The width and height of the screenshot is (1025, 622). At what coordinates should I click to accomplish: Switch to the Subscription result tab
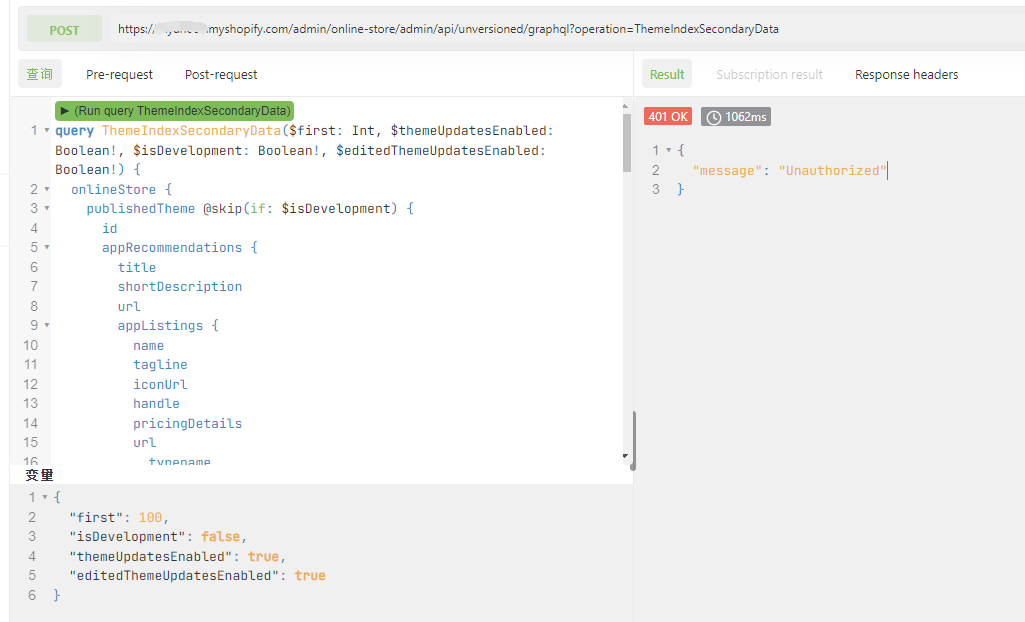769,74
